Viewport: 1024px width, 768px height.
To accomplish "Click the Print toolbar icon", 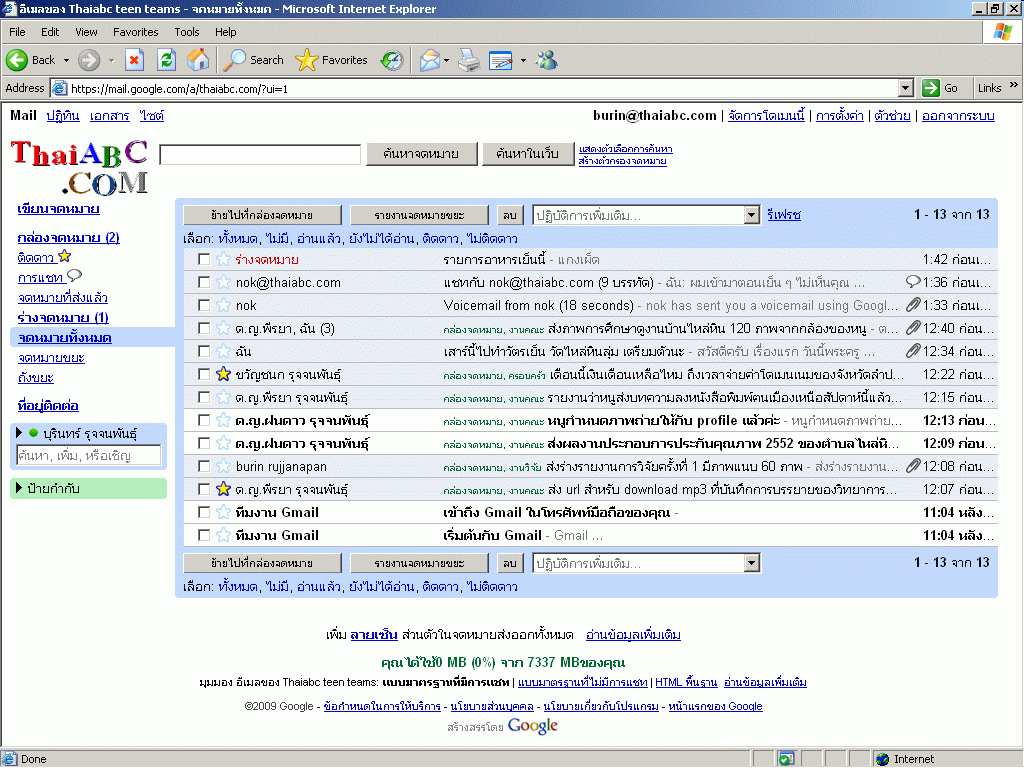I will [468, 60].
